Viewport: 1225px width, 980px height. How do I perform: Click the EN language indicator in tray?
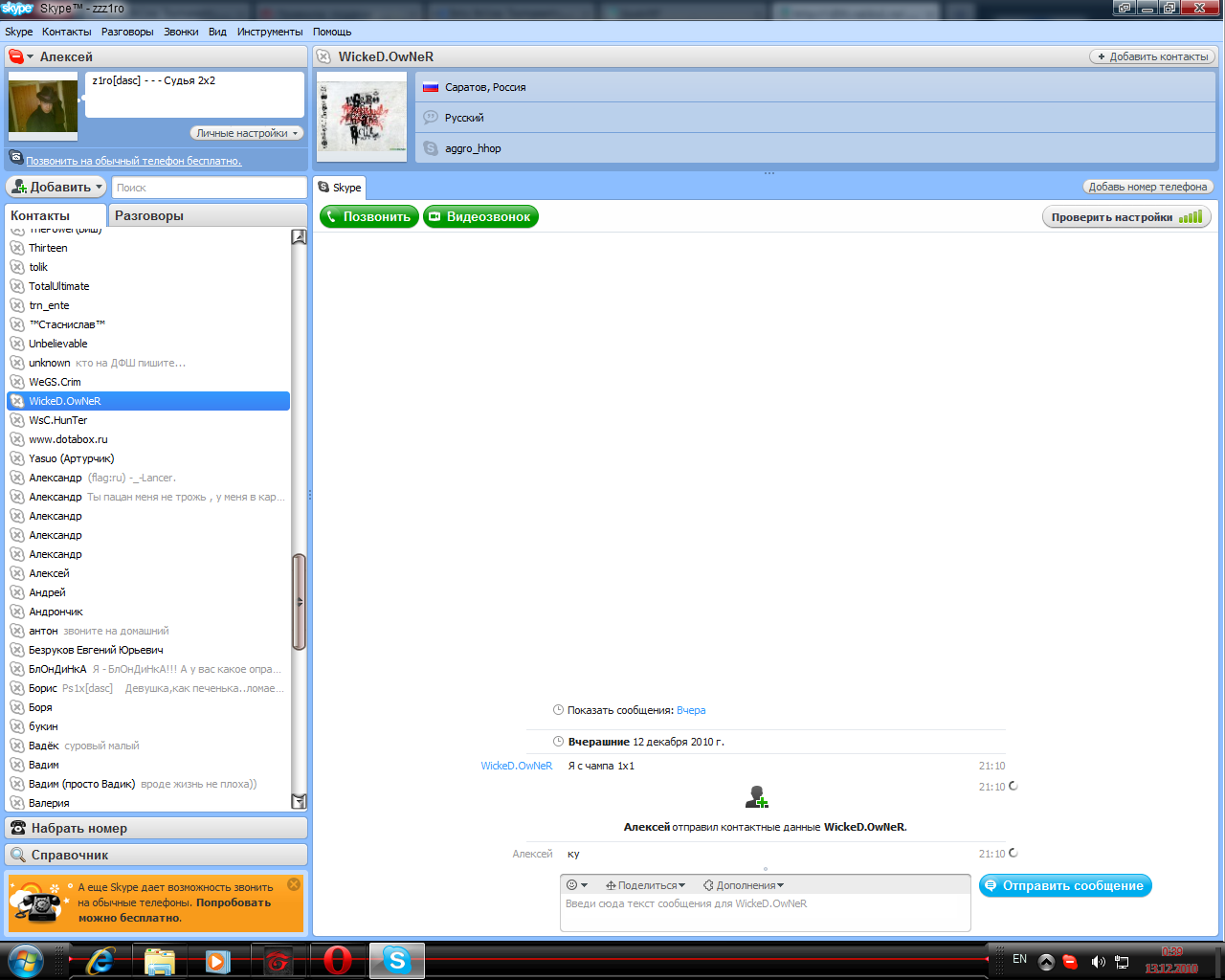1020,959
